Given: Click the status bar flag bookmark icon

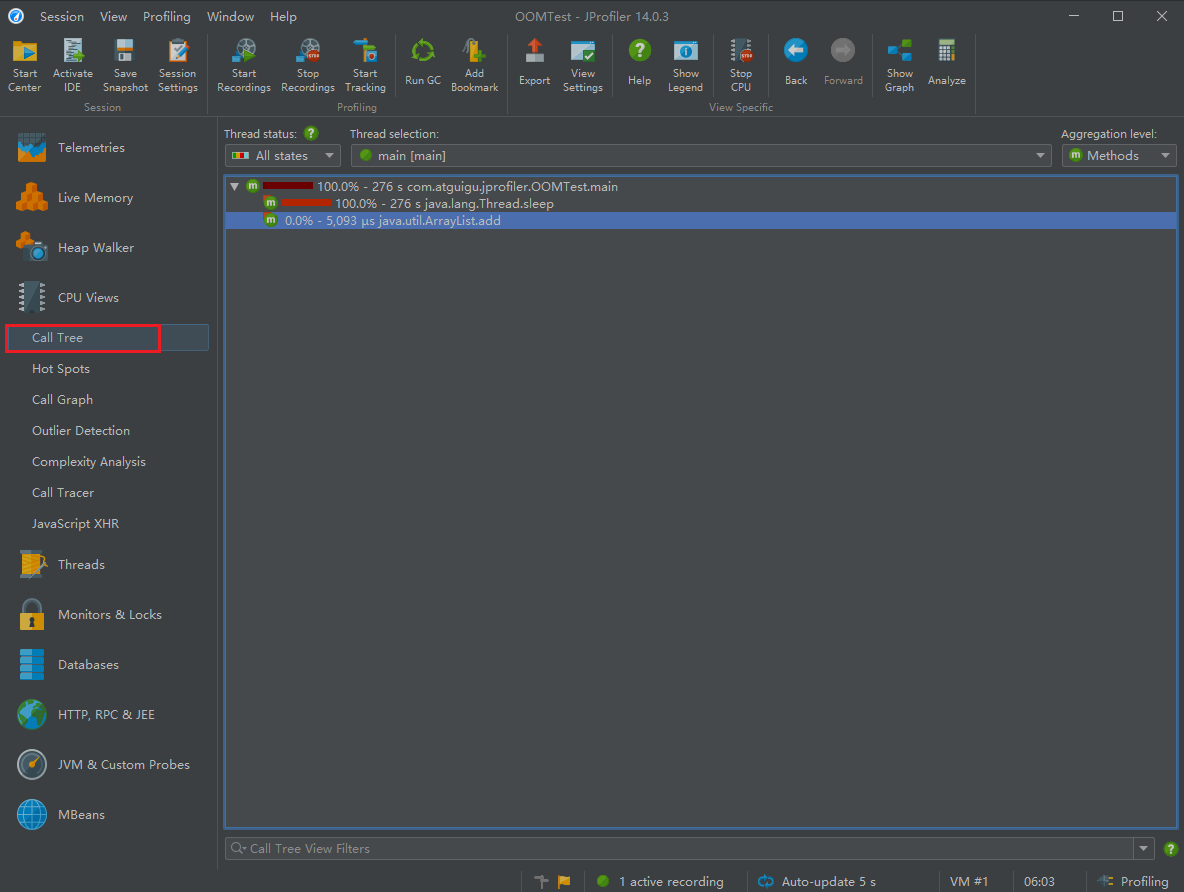Looking at the screenshot, I should (x=564, y=881).
